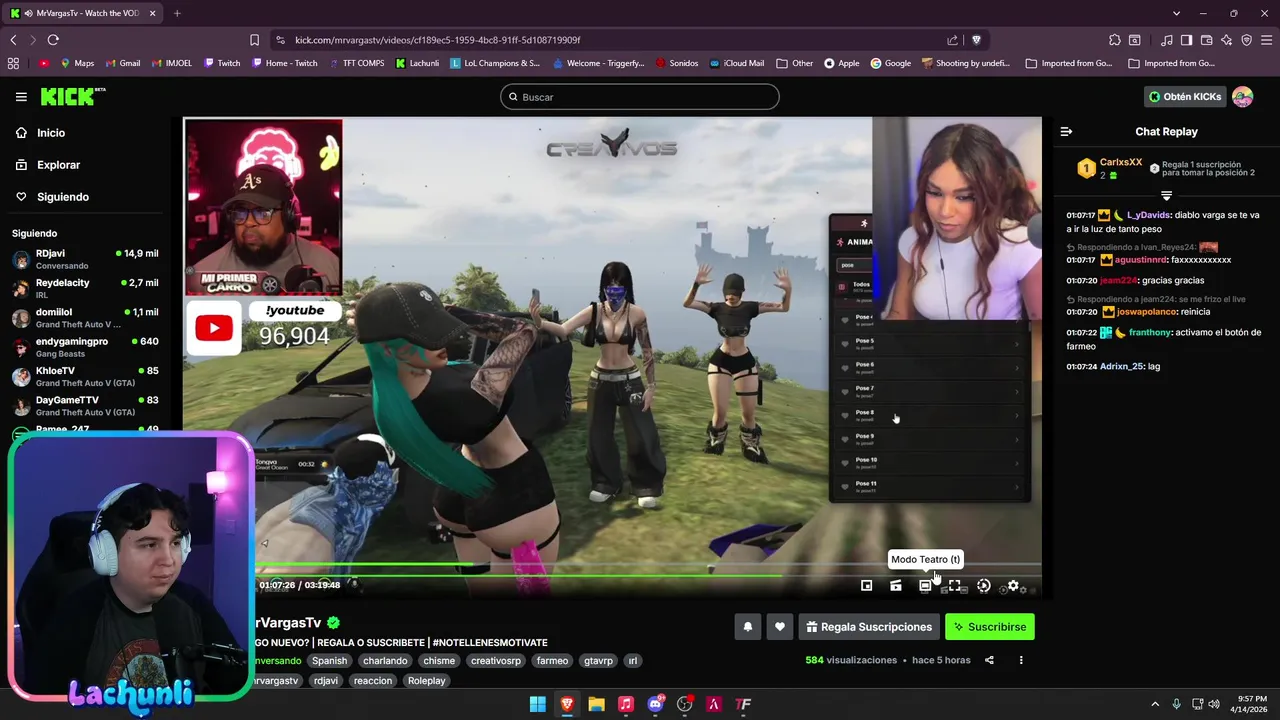Open the gtavrp tag

point(598,661)
